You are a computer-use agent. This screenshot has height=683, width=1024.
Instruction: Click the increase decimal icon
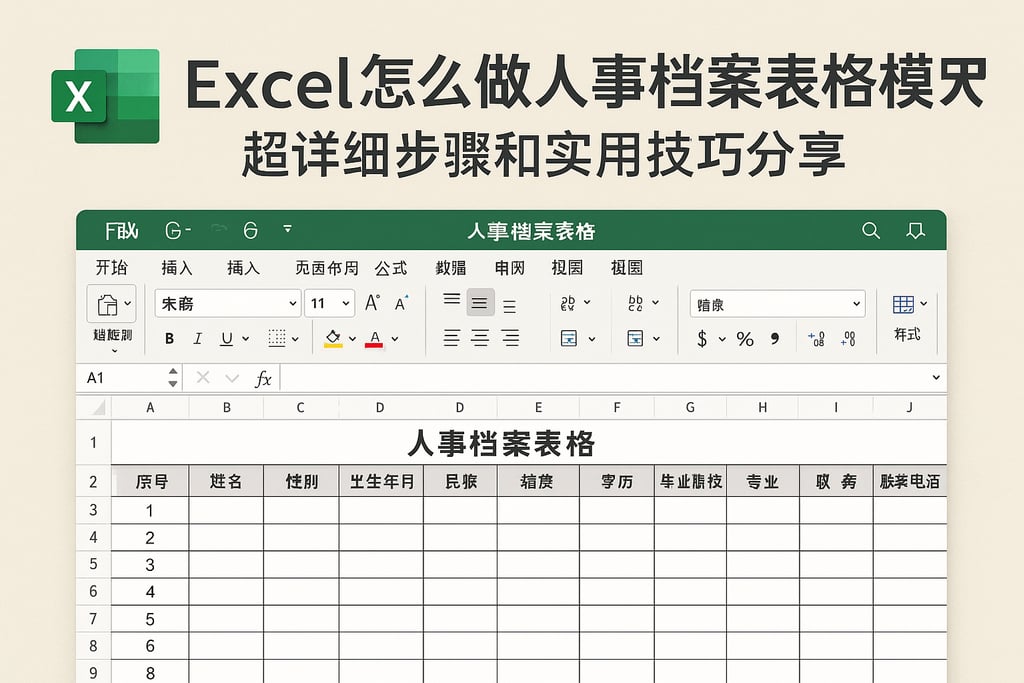(818, 340)
